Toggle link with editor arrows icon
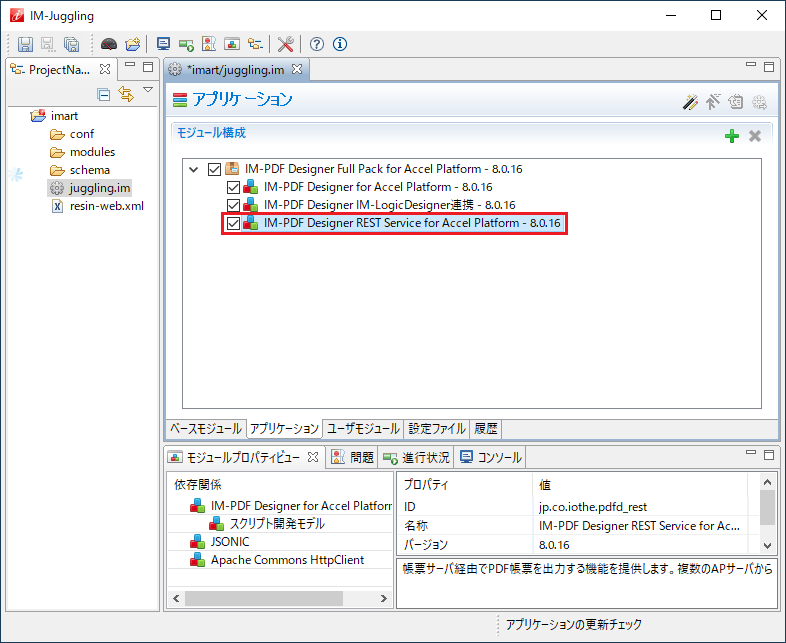The height and width of the screenshot is (643, 786). click(126, 94)
